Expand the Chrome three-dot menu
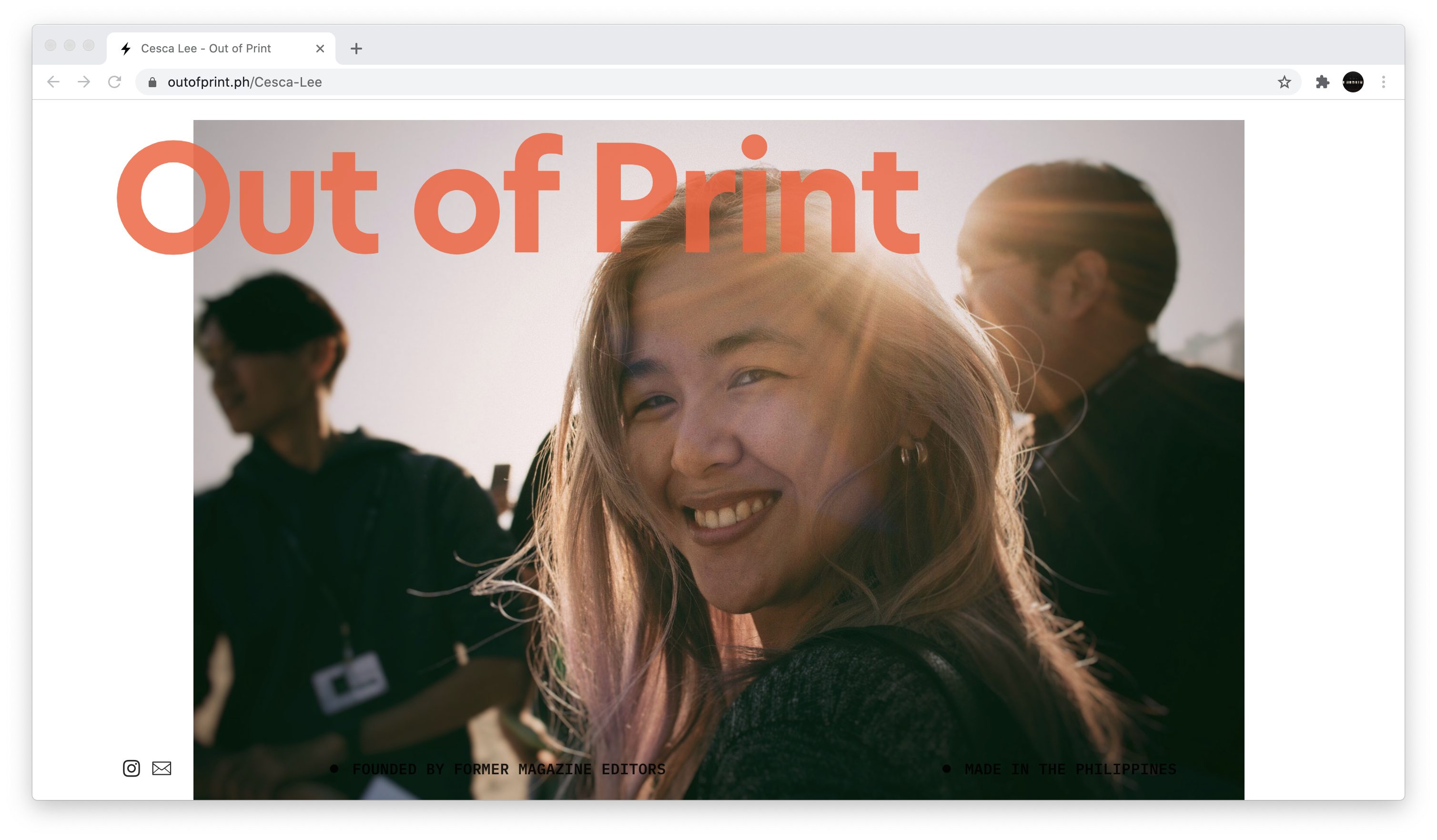1437x840 pixels. pos(1383,82)
